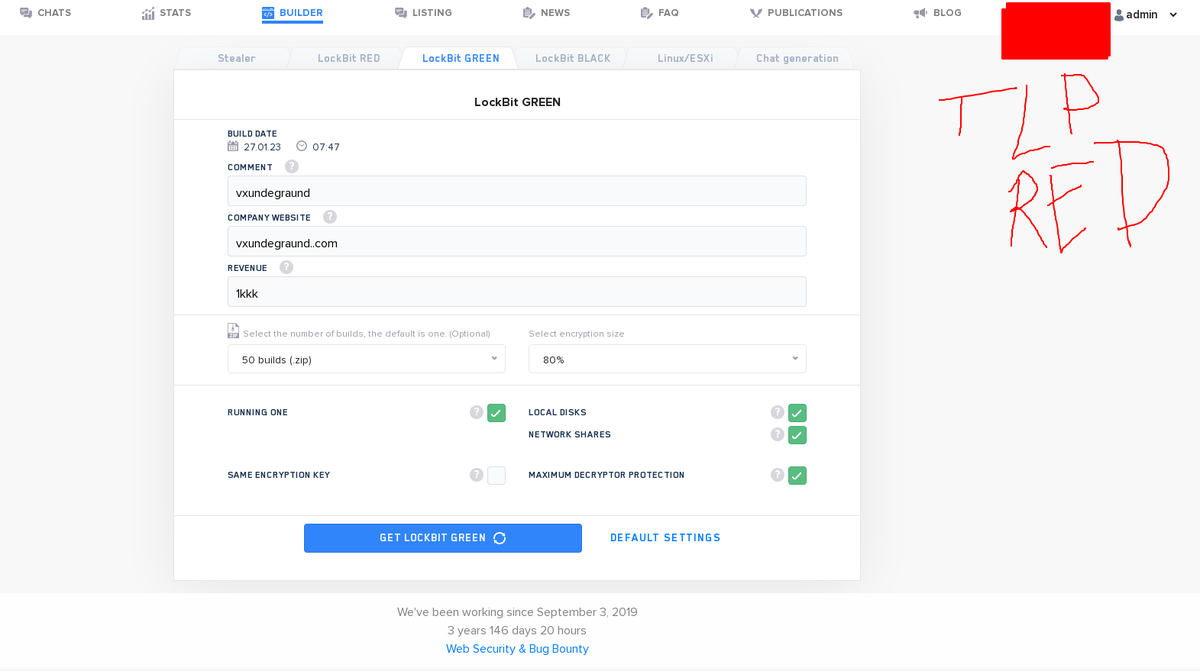Select the LockBit GREEN tab
Screen dimensions: 1200x671
tap(461, 58)
